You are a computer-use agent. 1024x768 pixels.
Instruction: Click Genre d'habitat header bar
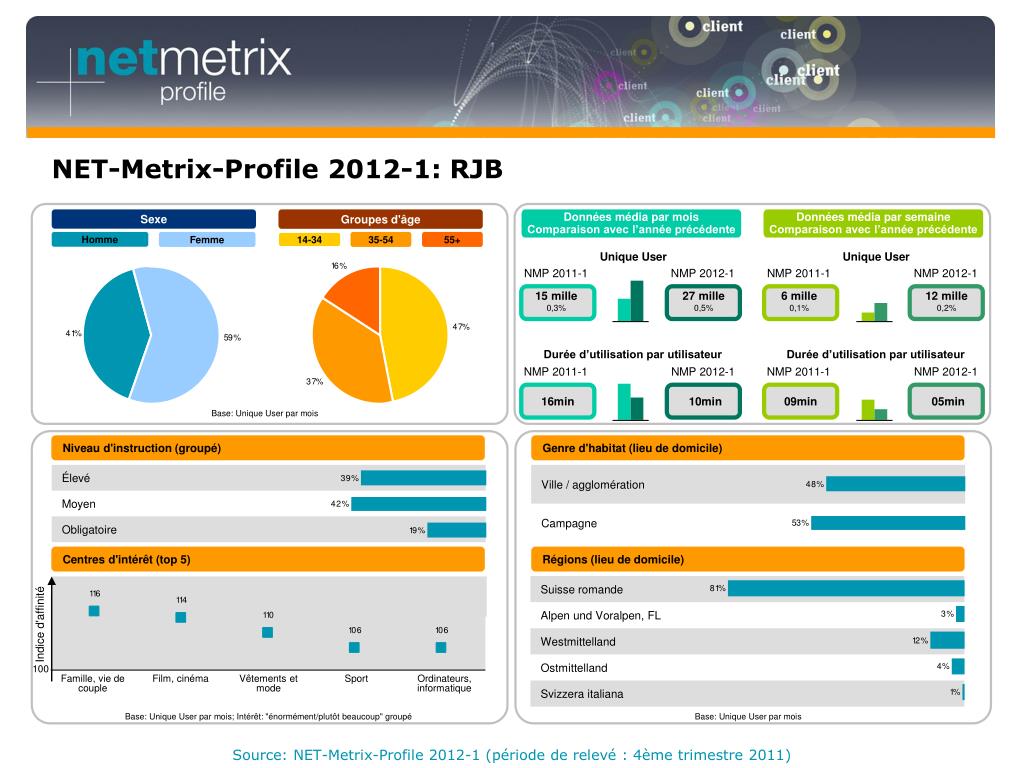(x=748, y=448)
